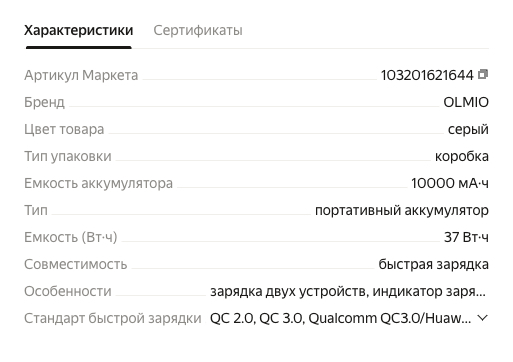Click the 37 Вт·ч value
The image size is (513, 362).
click(x=466, y=237)
